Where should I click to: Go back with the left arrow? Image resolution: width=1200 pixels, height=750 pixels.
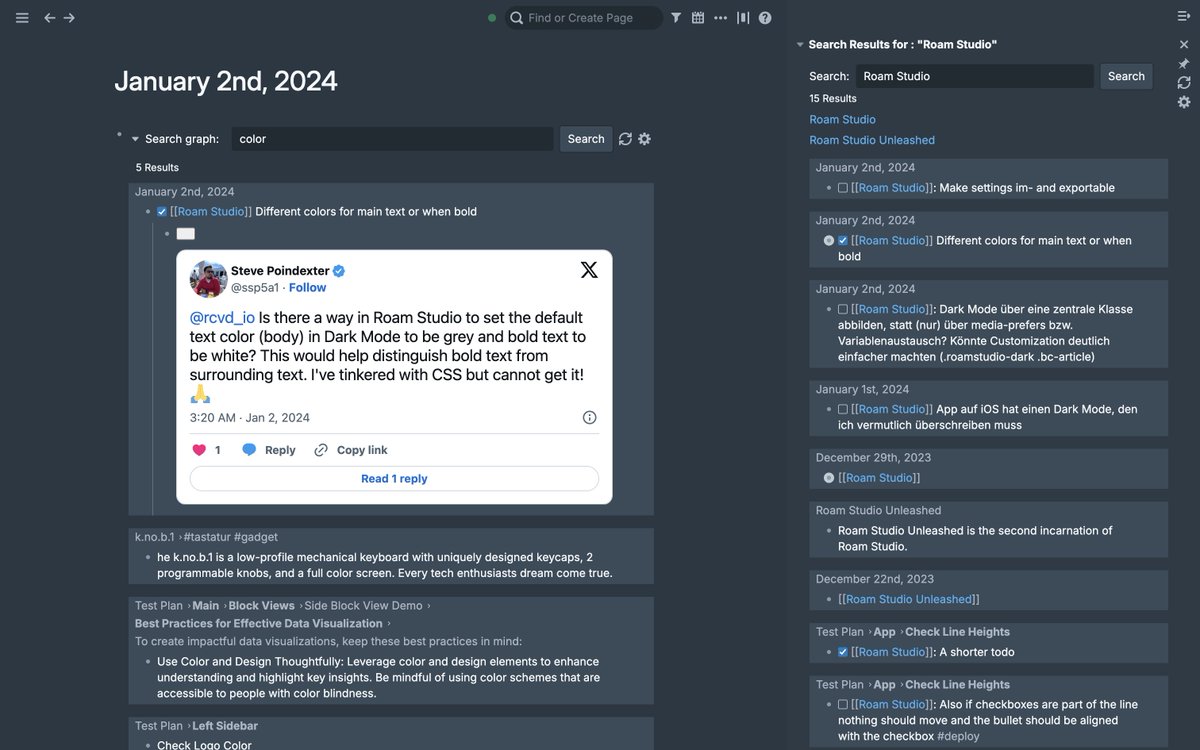coord(49,18)
